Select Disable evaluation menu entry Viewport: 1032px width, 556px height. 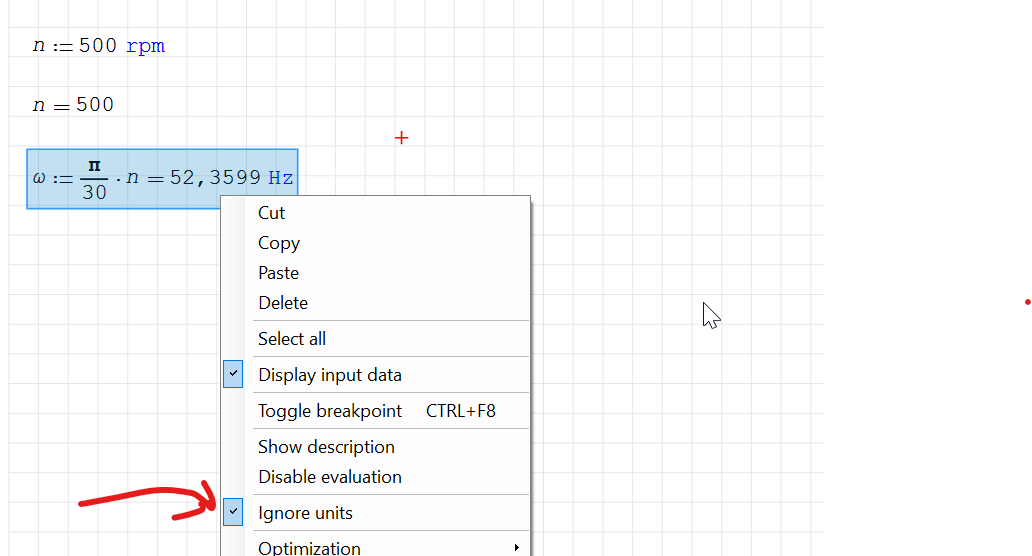point(329,477)
